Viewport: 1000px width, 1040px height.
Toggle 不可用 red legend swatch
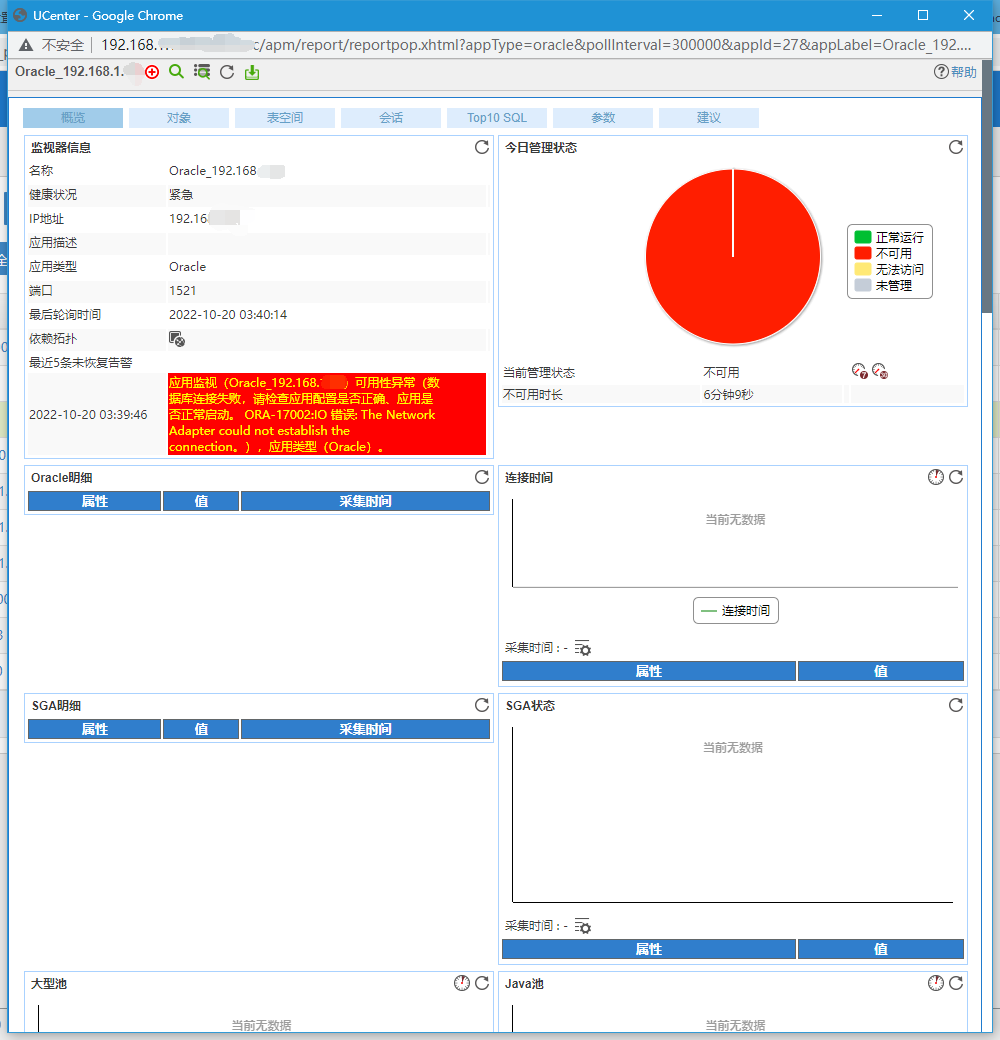tap(862, 253)
